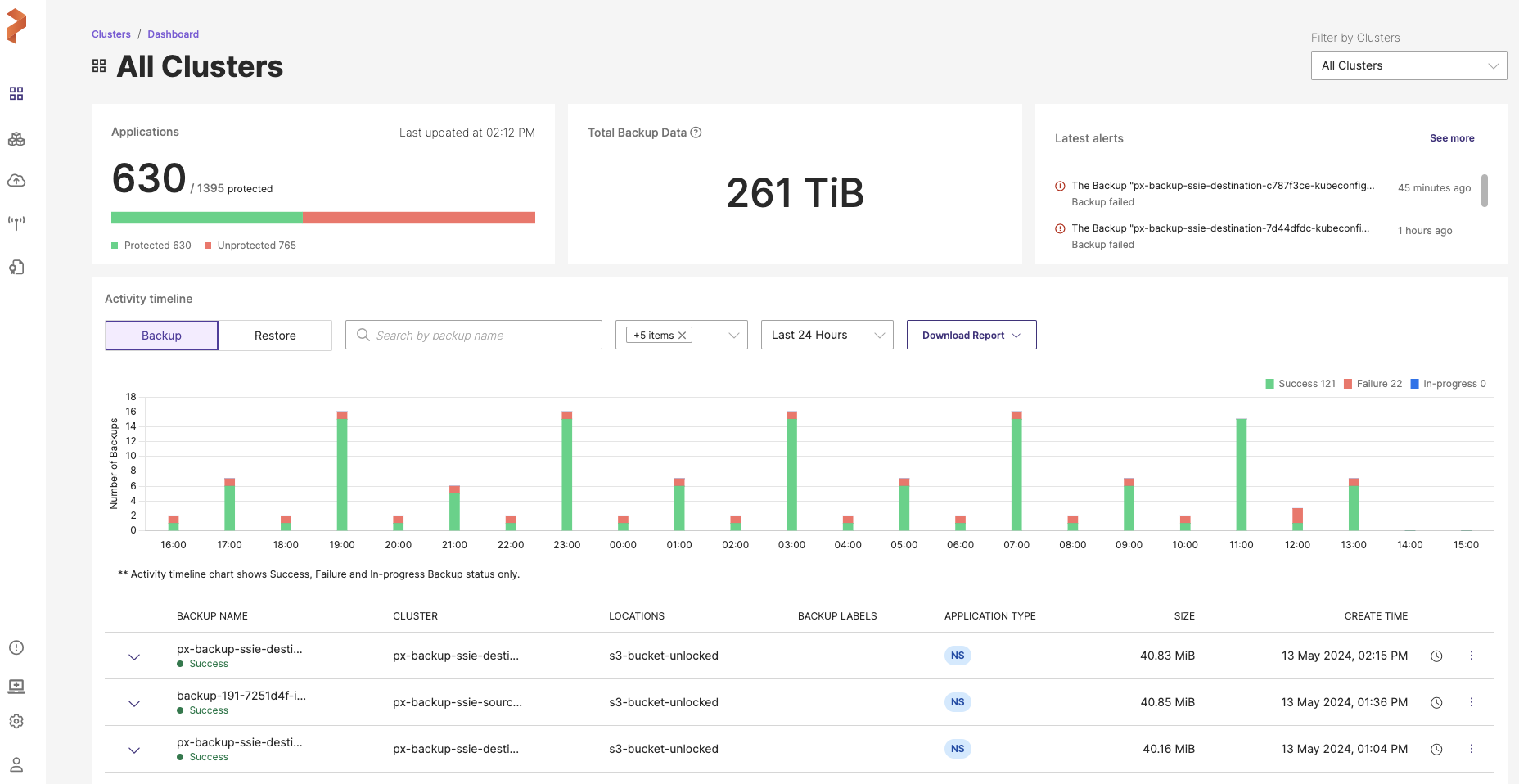Click the cloud backup icon in sidebar

16,181
